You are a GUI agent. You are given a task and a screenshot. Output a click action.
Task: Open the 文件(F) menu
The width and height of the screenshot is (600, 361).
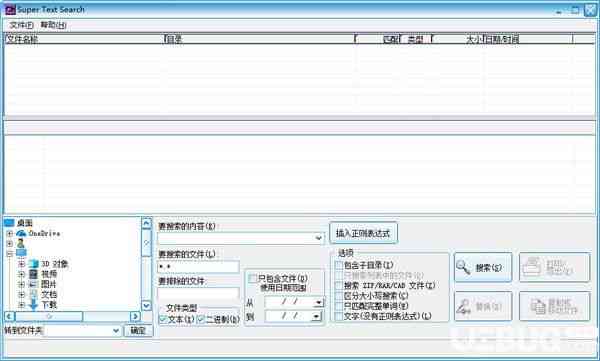pos(21,25)
